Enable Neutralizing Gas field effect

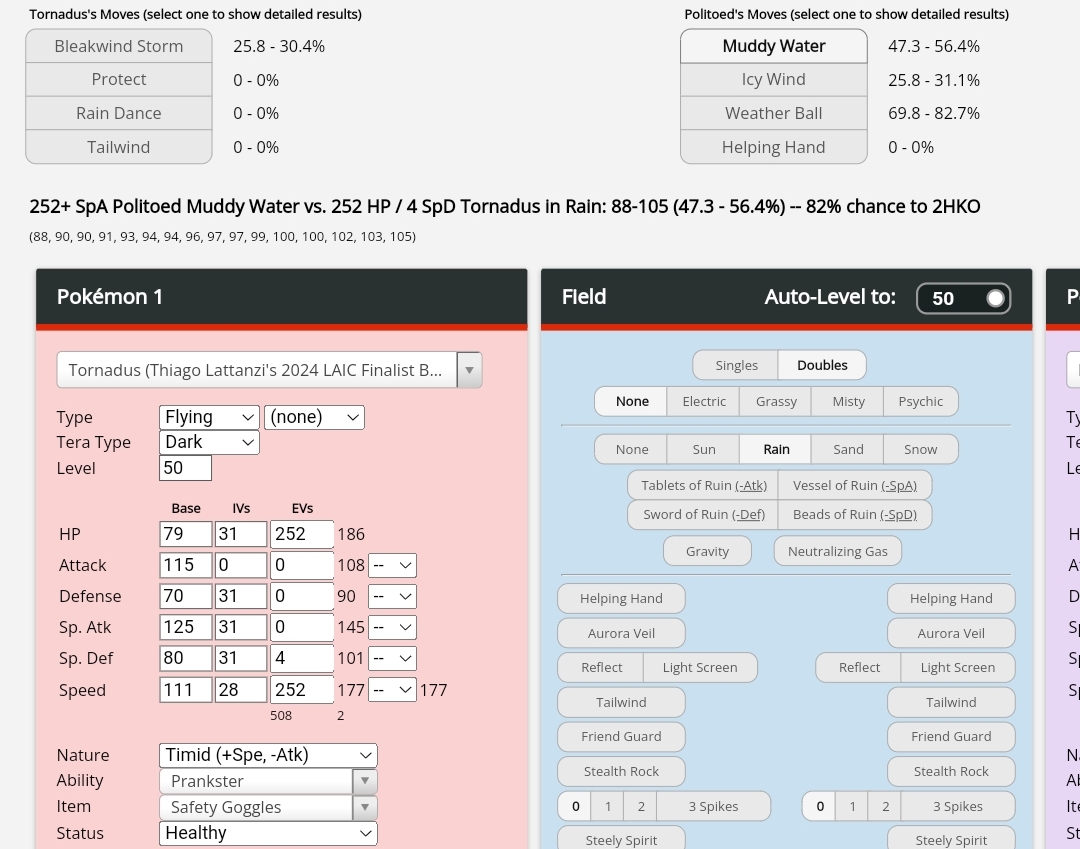[838, 551]
